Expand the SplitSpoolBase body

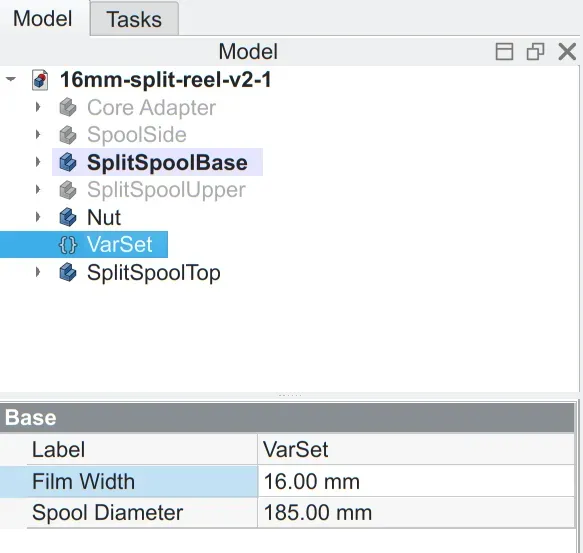(x=38, y=162)
